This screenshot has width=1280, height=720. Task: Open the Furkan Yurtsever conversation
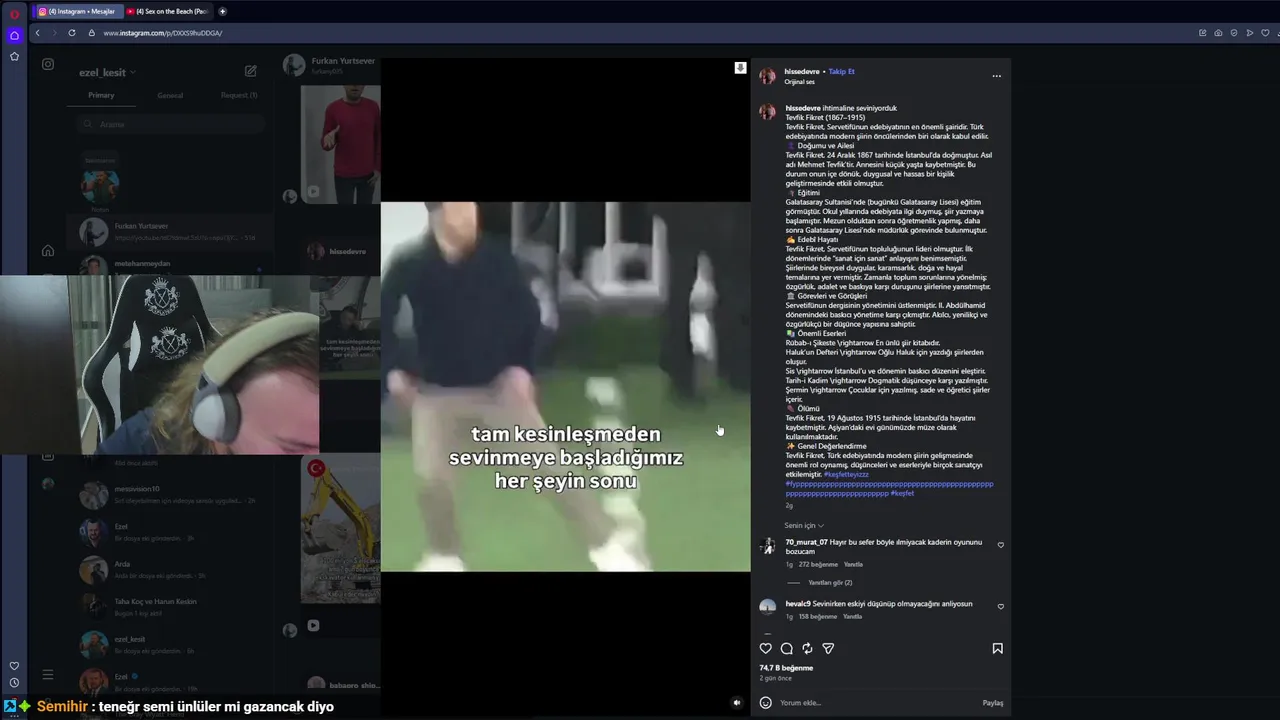(170, 232)
